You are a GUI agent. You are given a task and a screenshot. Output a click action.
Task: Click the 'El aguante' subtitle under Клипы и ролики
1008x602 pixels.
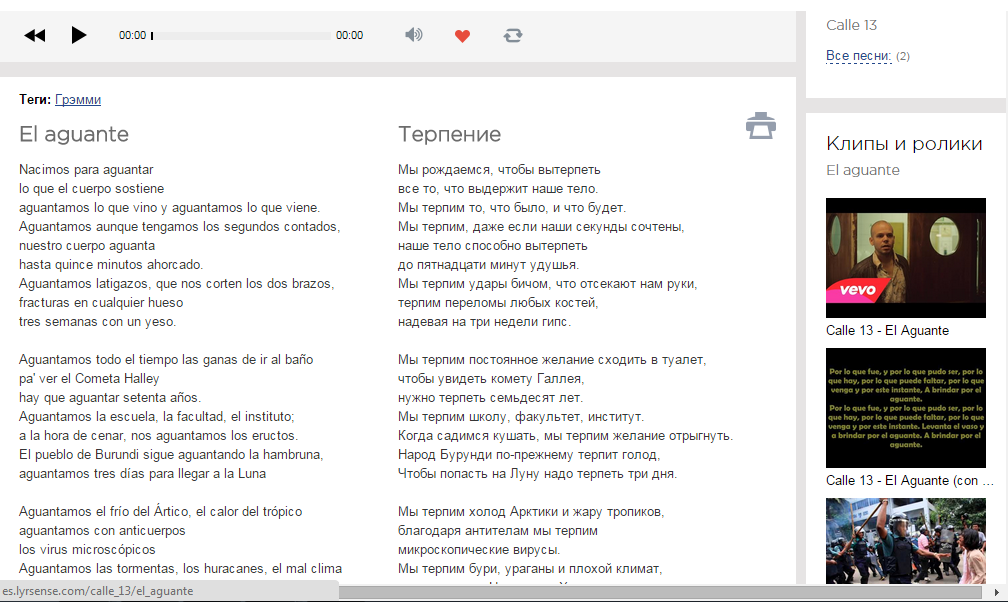863,170
